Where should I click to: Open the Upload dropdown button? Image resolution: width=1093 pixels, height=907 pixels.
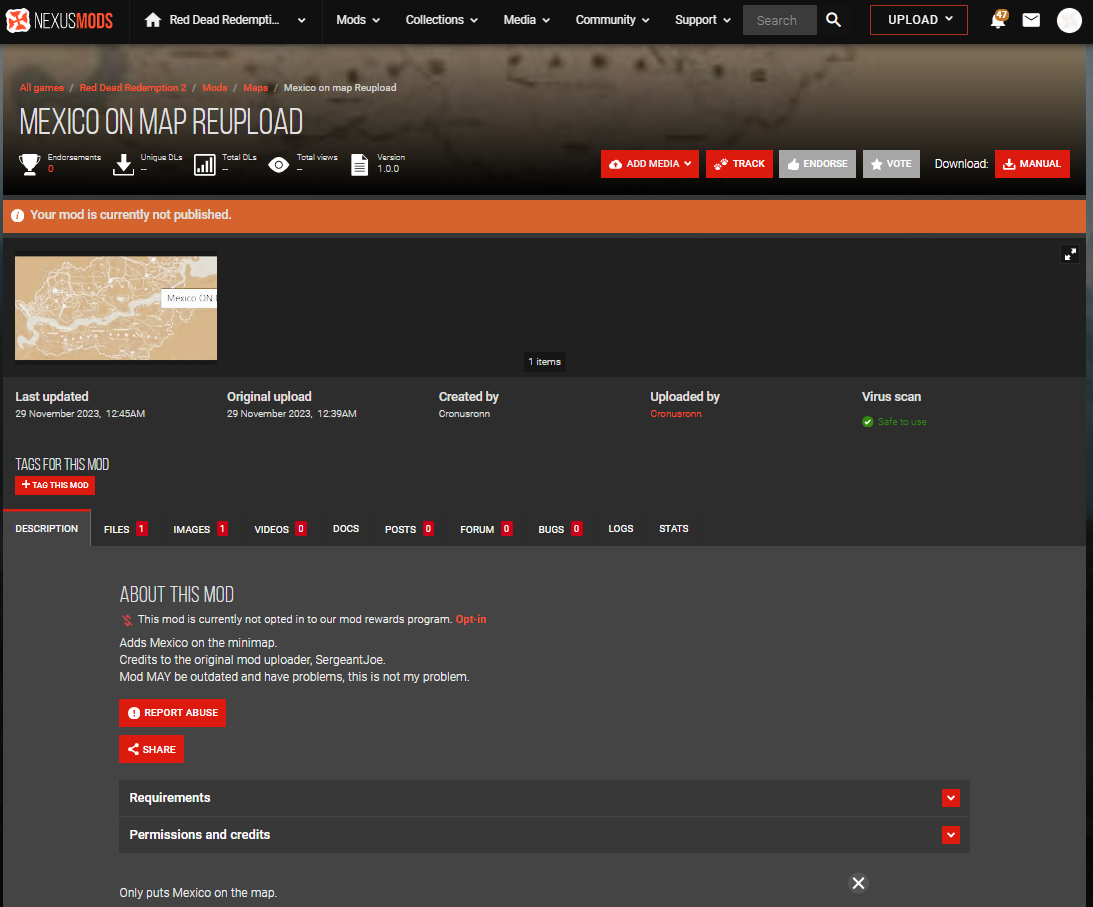click(919, 20)
